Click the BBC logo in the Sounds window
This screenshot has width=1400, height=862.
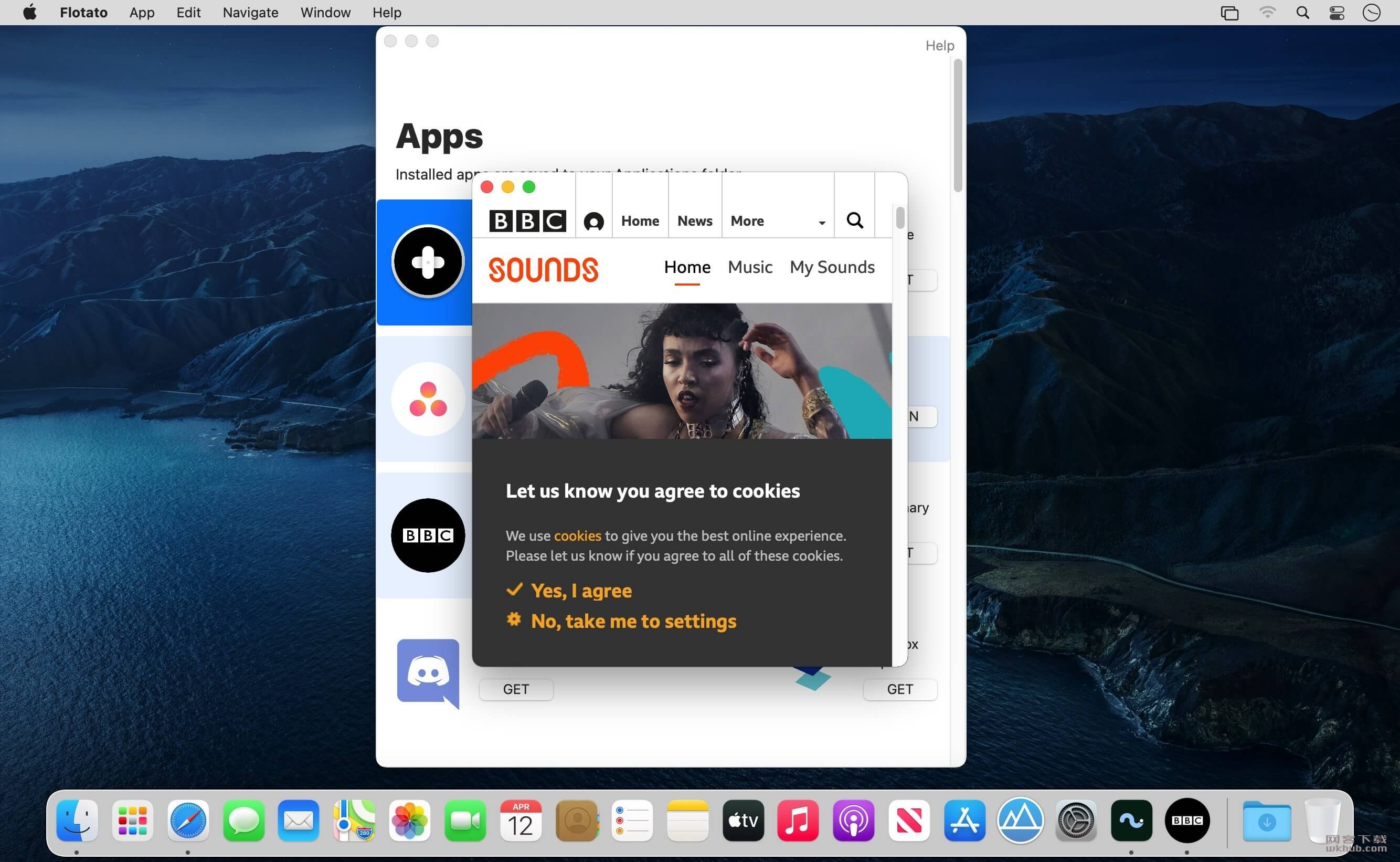528,220
